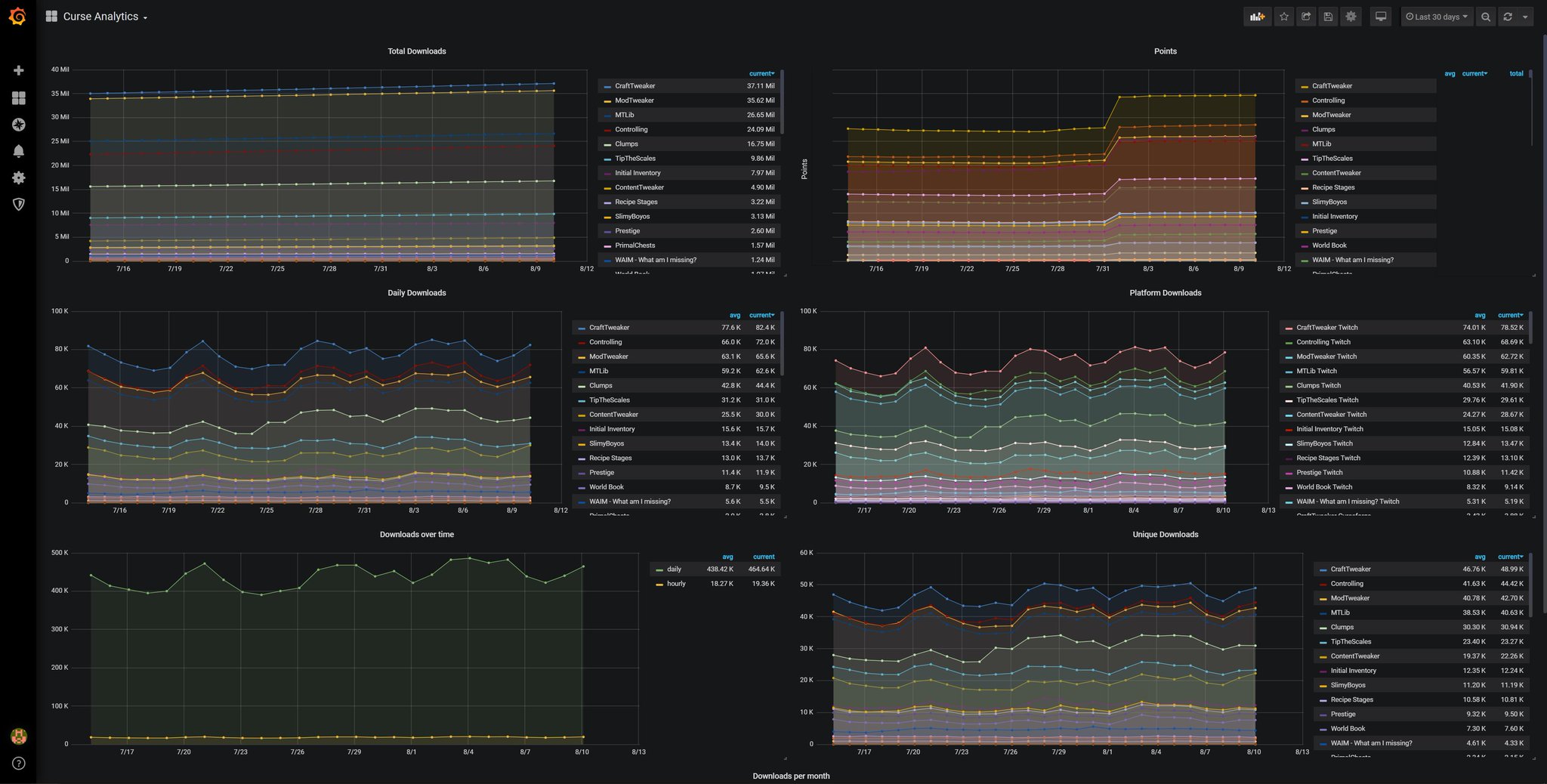Open the Create plus menu in sidebar
1547x784 pixels.
(x=19, y=70)
